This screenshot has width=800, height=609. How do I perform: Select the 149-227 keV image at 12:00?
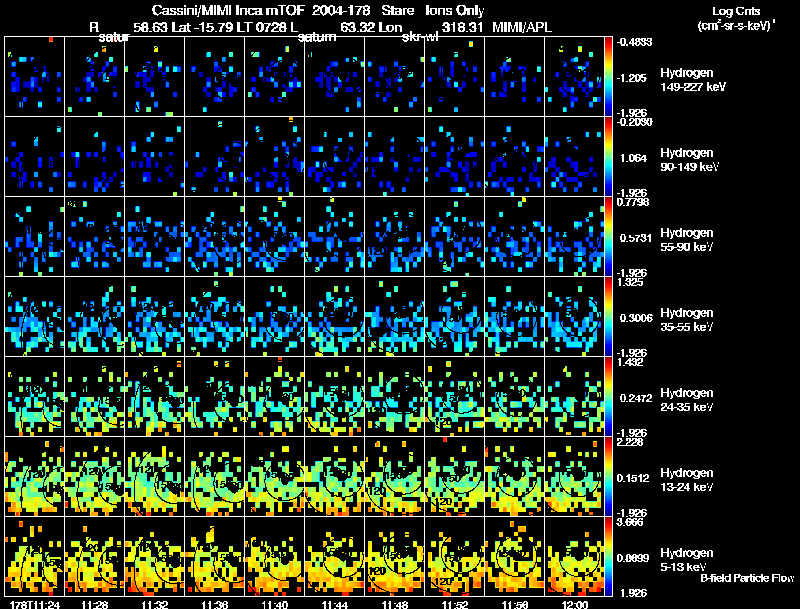point(575,76)
